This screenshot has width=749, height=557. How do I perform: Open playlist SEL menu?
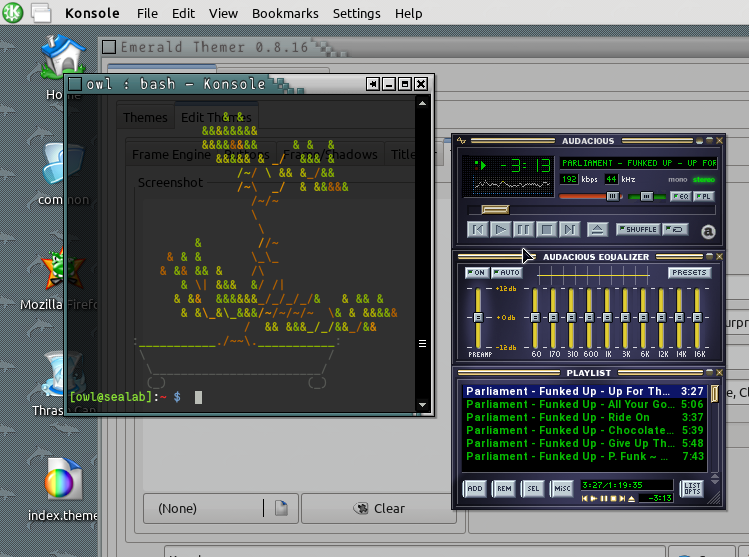533,488
